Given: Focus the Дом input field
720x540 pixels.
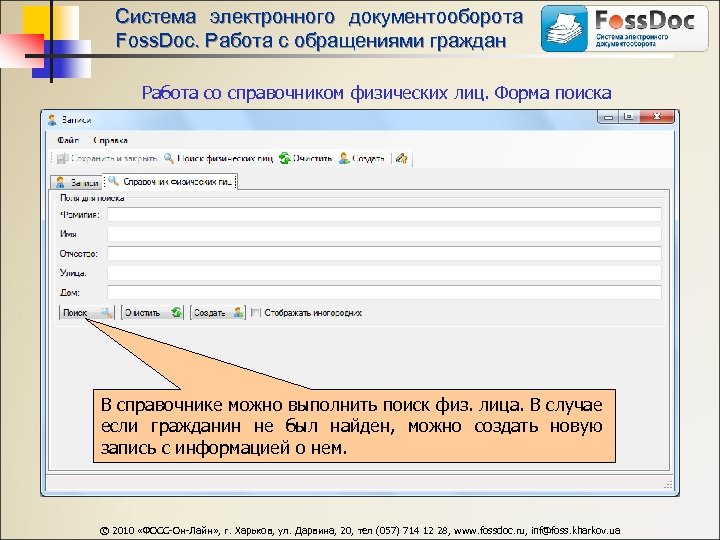Looking at the screenshot, I should click(x=384, y=292).
